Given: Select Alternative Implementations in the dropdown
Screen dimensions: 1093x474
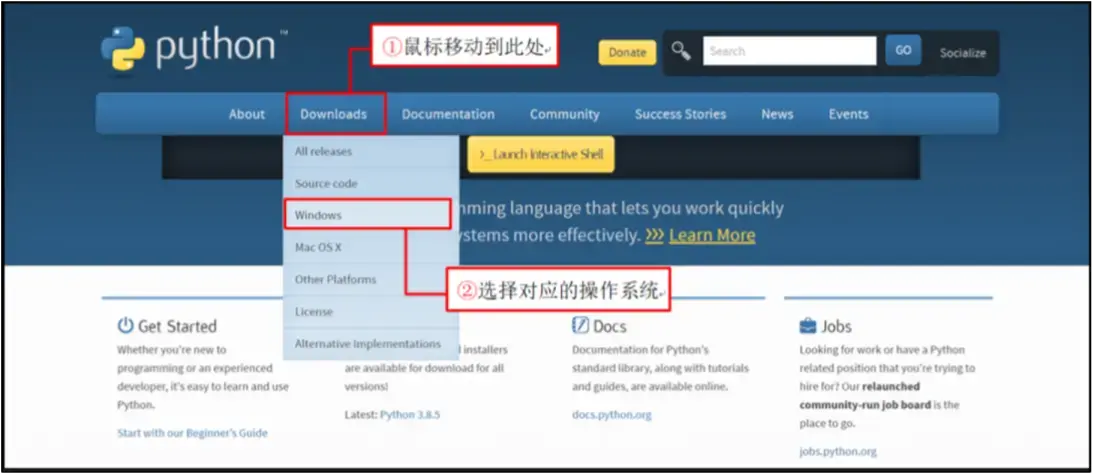Looking at the screenshot, I should coord(371,344).
